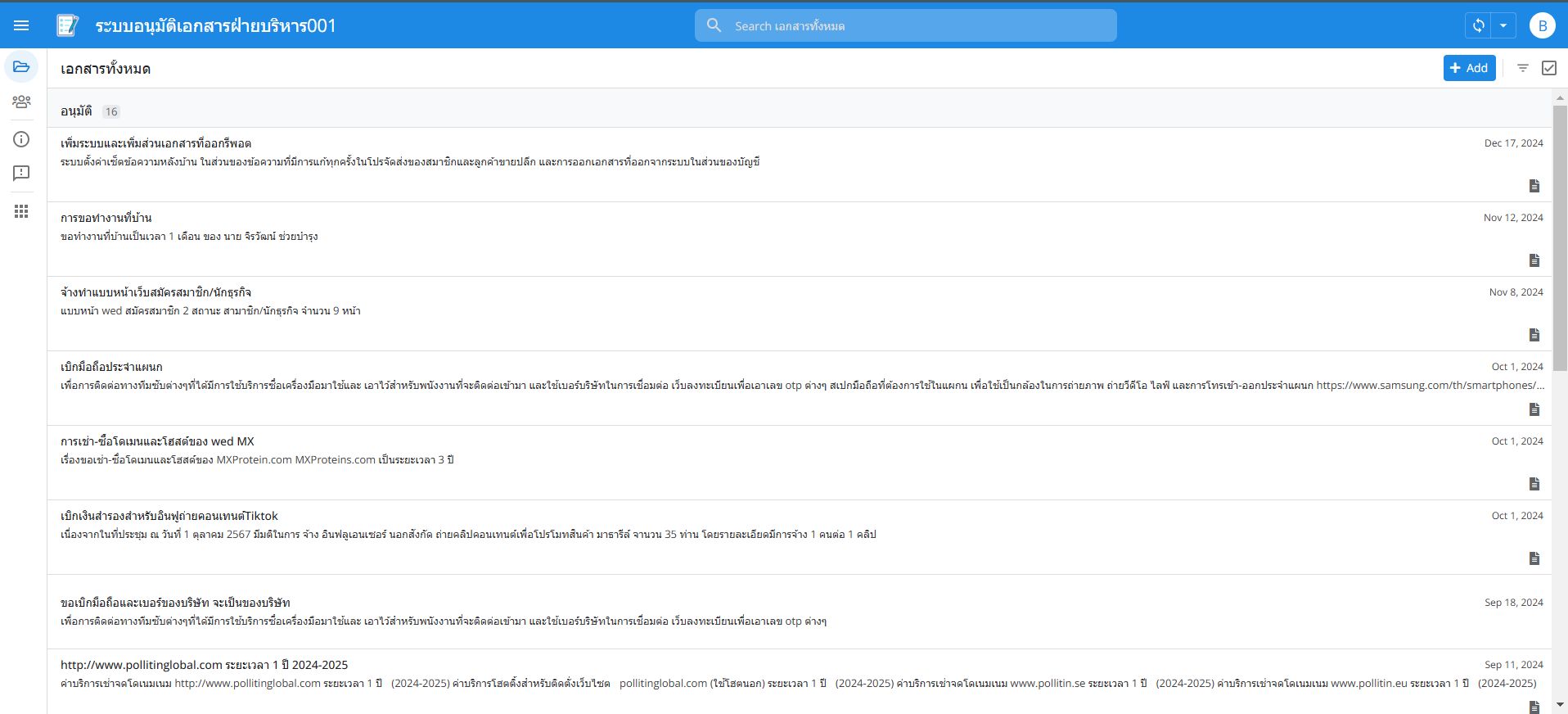This screenshot has width=1568, height=714.
Task: Click document icon for Dec 17, 2024 entry
Action: coord(1534,186)
